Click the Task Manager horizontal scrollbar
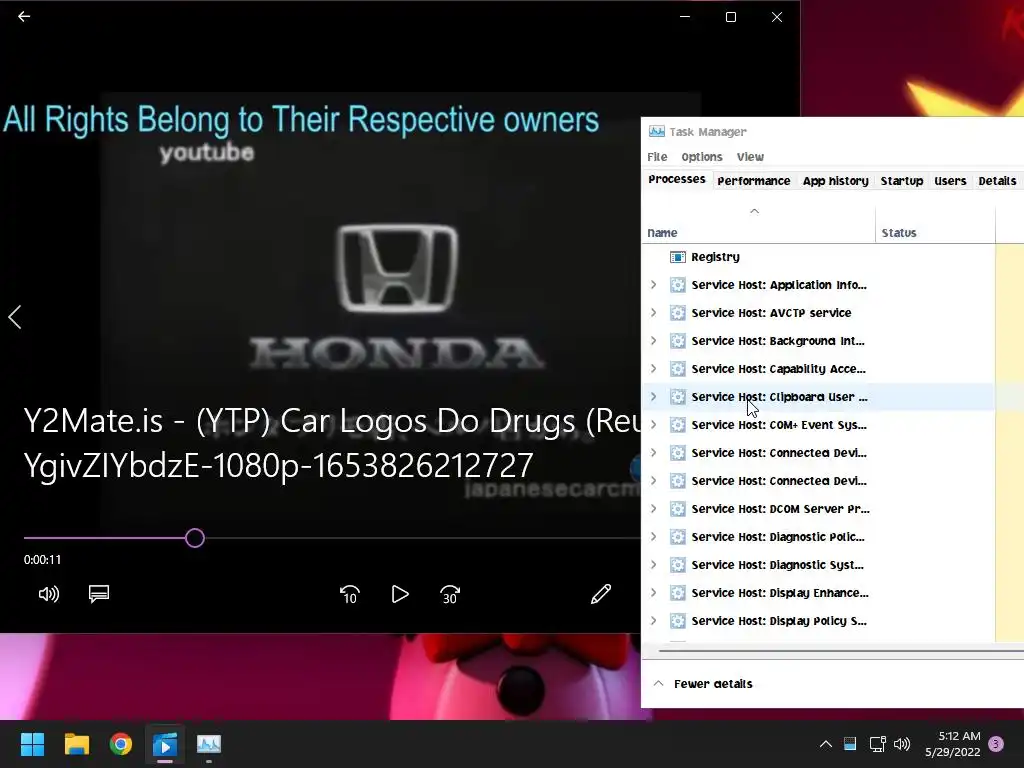 841,650
